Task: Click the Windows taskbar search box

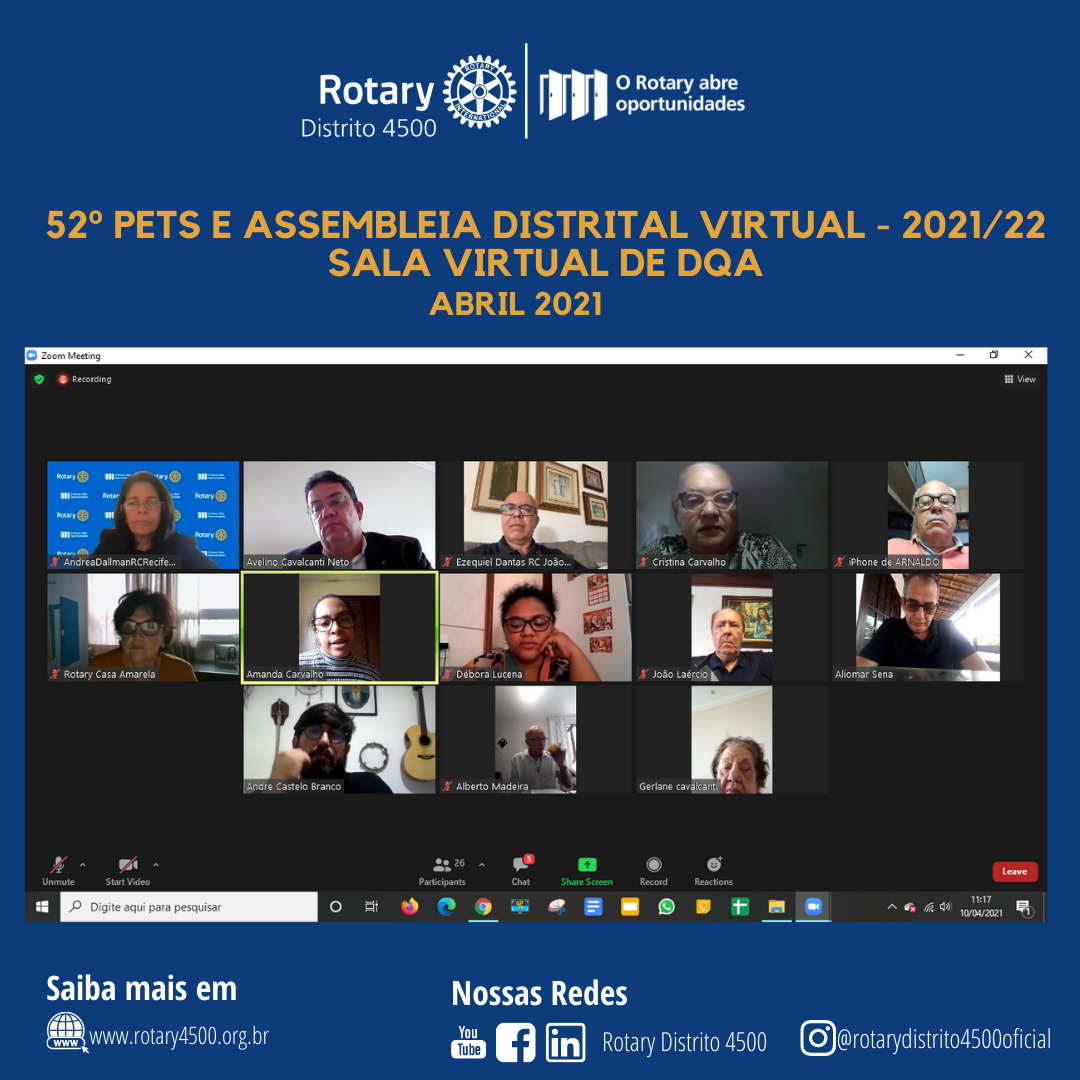Action: pos(190,907)
